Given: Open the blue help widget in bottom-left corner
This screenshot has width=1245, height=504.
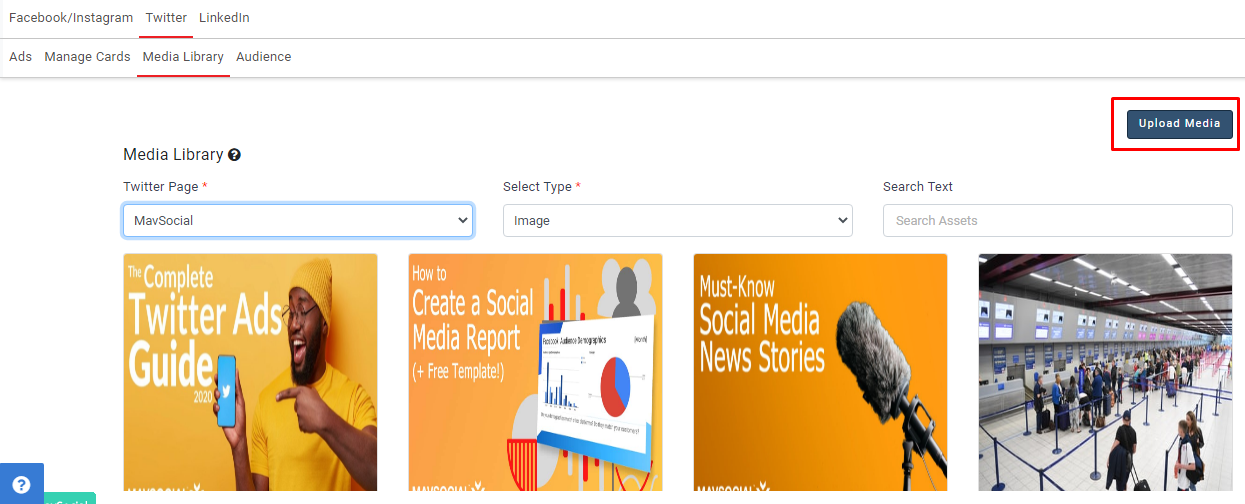Looking at the screenshot, I should click(x=21, y=484).
